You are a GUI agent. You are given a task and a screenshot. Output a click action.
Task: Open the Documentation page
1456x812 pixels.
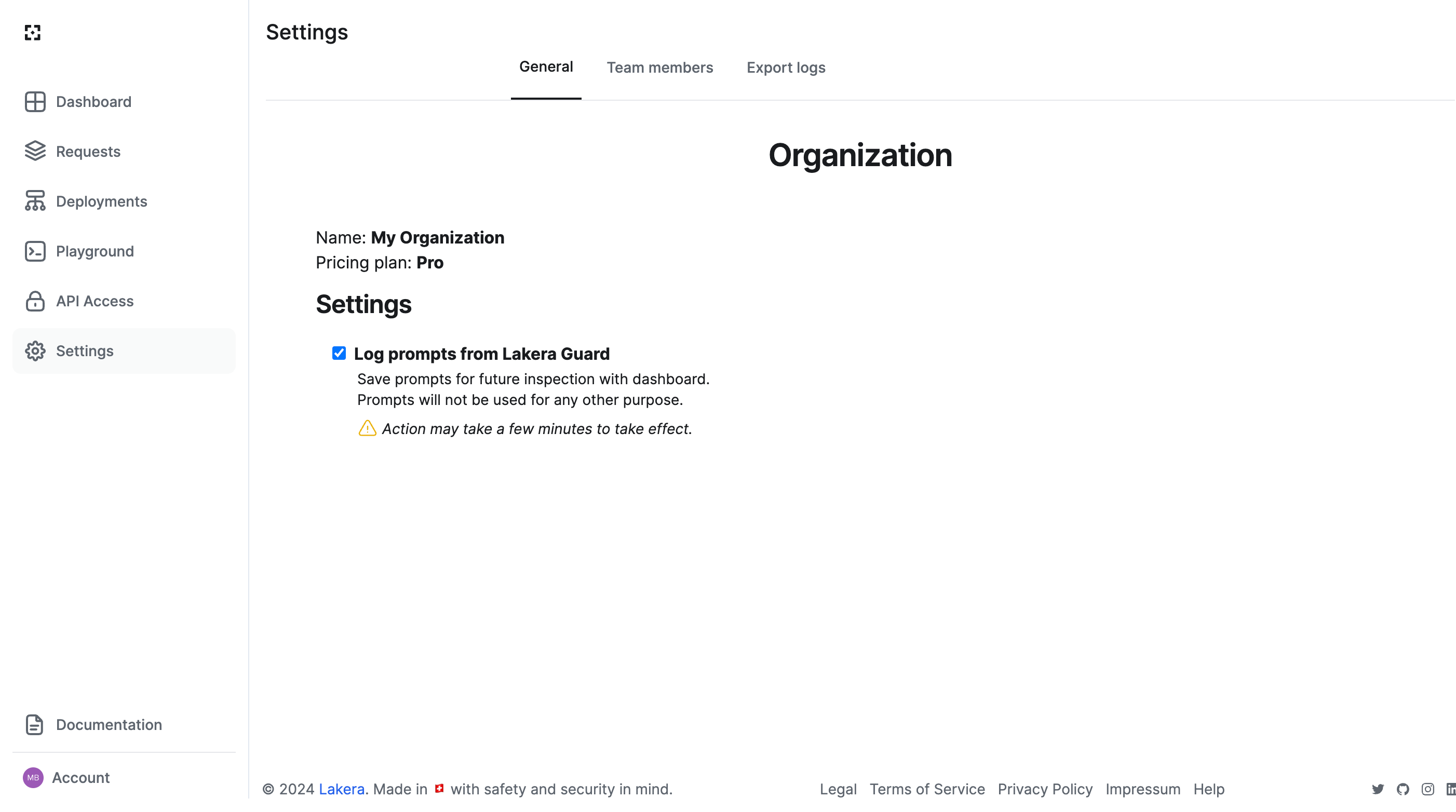coord(109,724)
